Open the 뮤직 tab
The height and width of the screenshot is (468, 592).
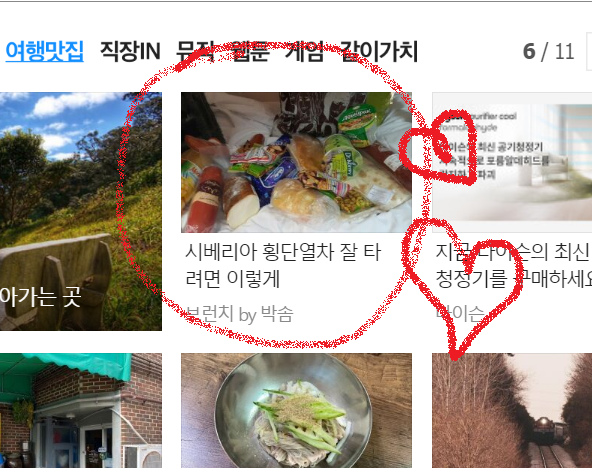coord(195,52)
